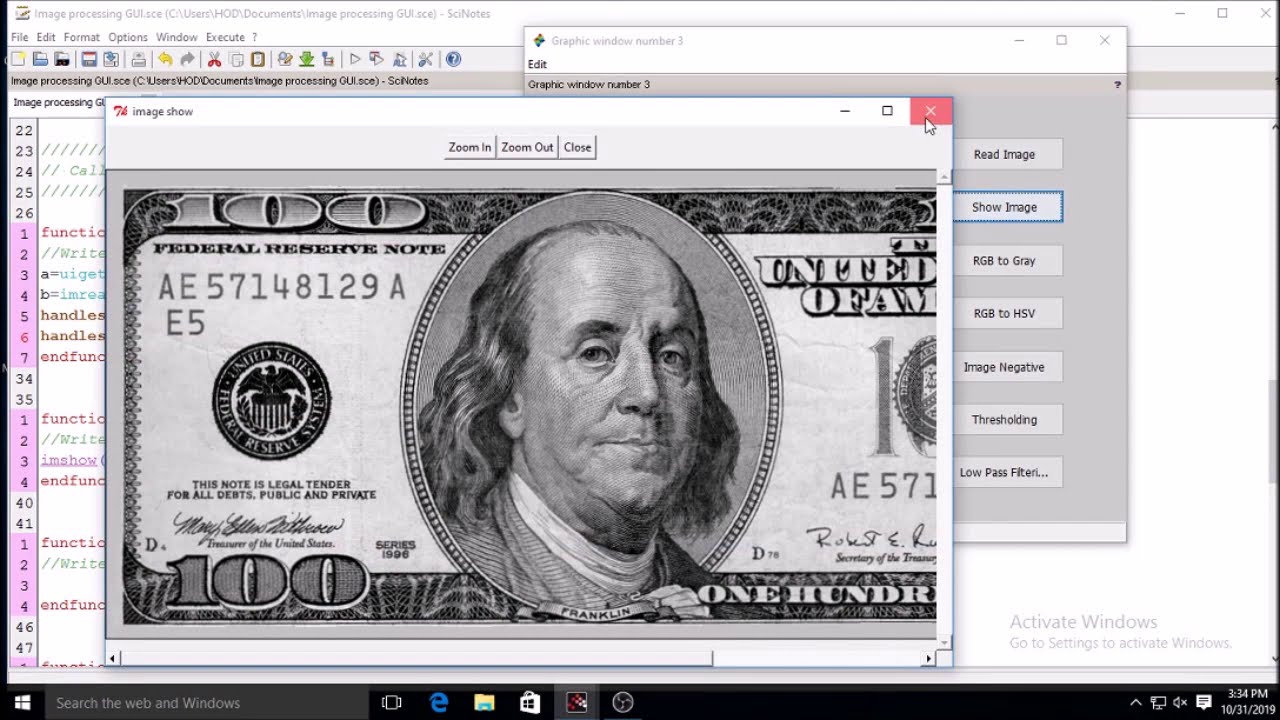The height and width of the screenshot is (720, 1280).
Task: Click the Show Image button
Action: click(1004, 207)
